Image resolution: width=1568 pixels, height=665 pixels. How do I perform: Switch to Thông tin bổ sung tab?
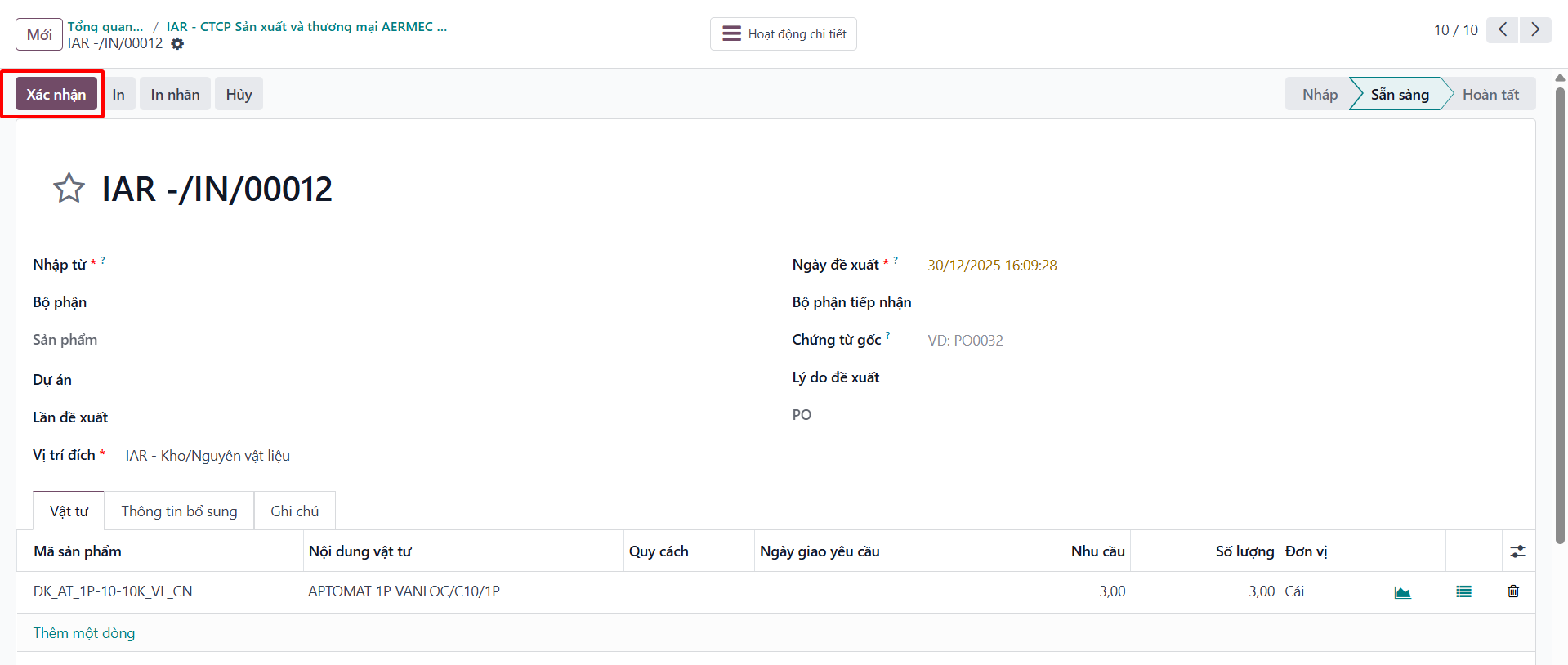[x=179, y=511]
